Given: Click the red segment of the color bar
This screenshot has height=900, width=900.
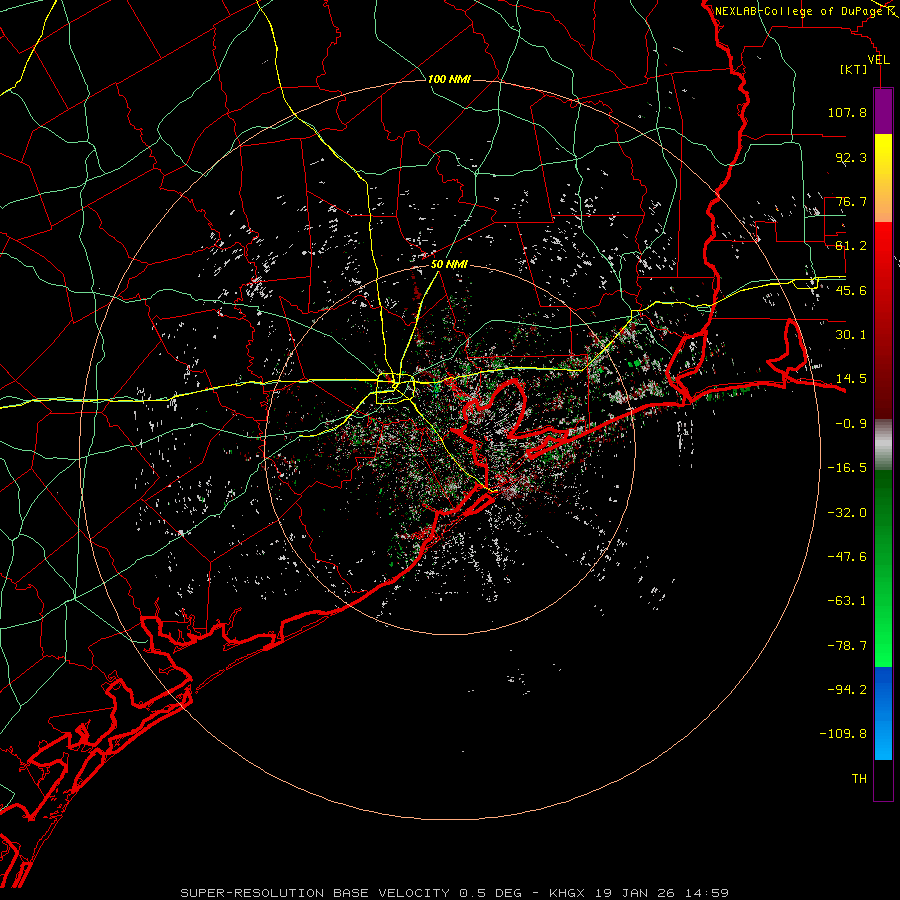Looking at the screenshot, I should click(883, 319).
